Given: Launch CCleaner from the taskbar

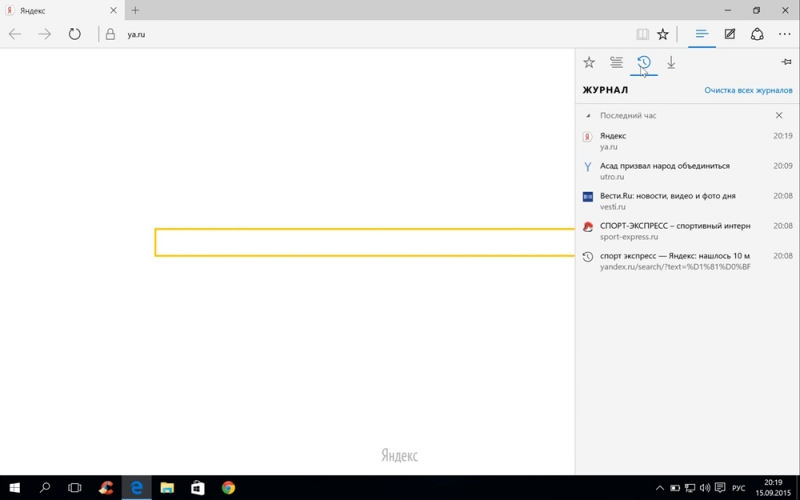Looking at the screenshot, I should click(106, 488).
